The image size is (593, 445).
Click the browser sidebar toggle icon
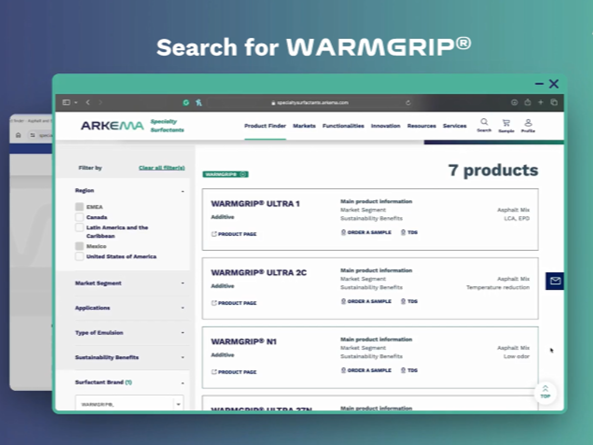(66, 102)
